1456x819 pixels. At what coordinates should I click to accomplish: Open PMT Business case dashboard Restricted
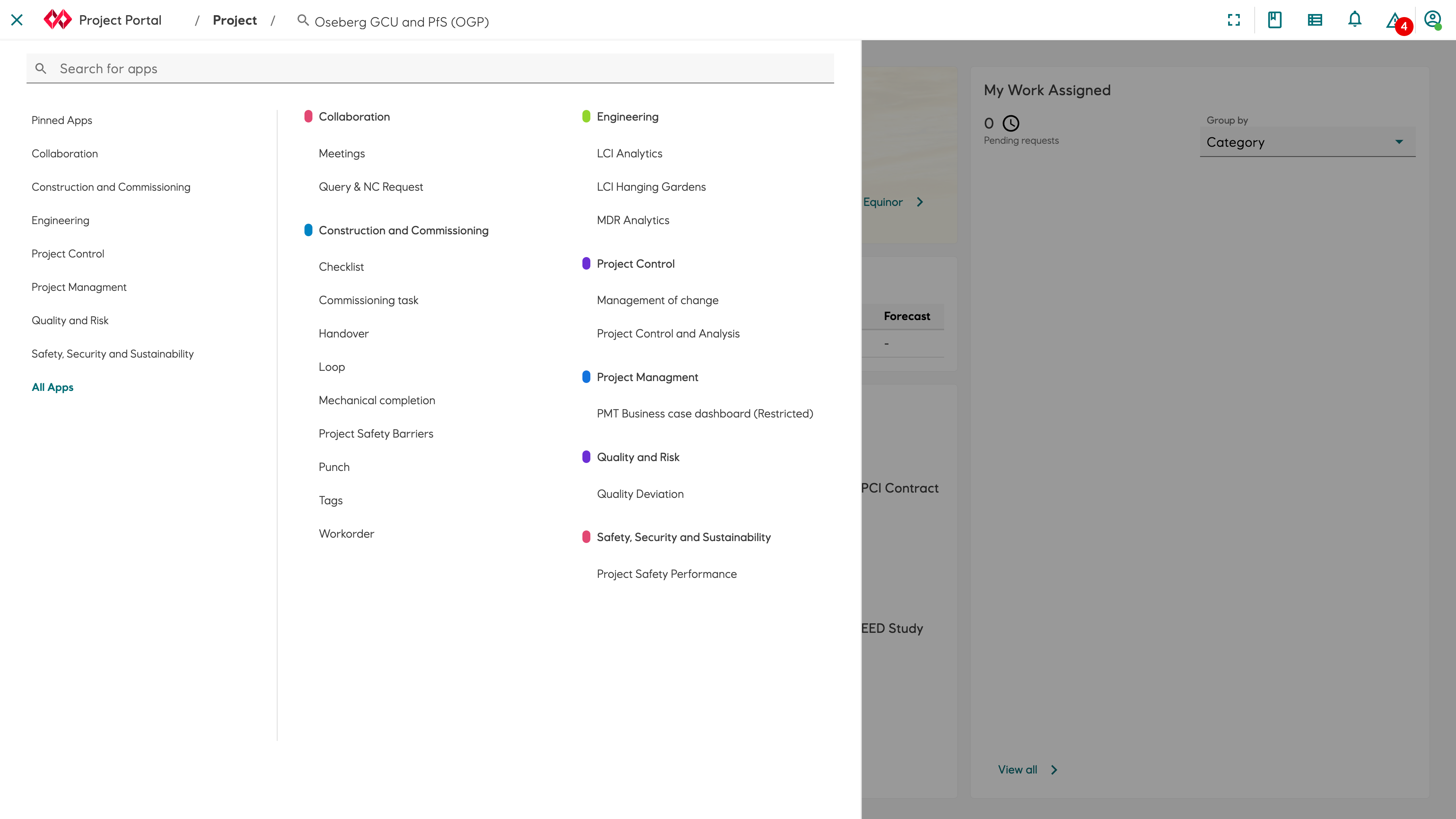[705, 413]
